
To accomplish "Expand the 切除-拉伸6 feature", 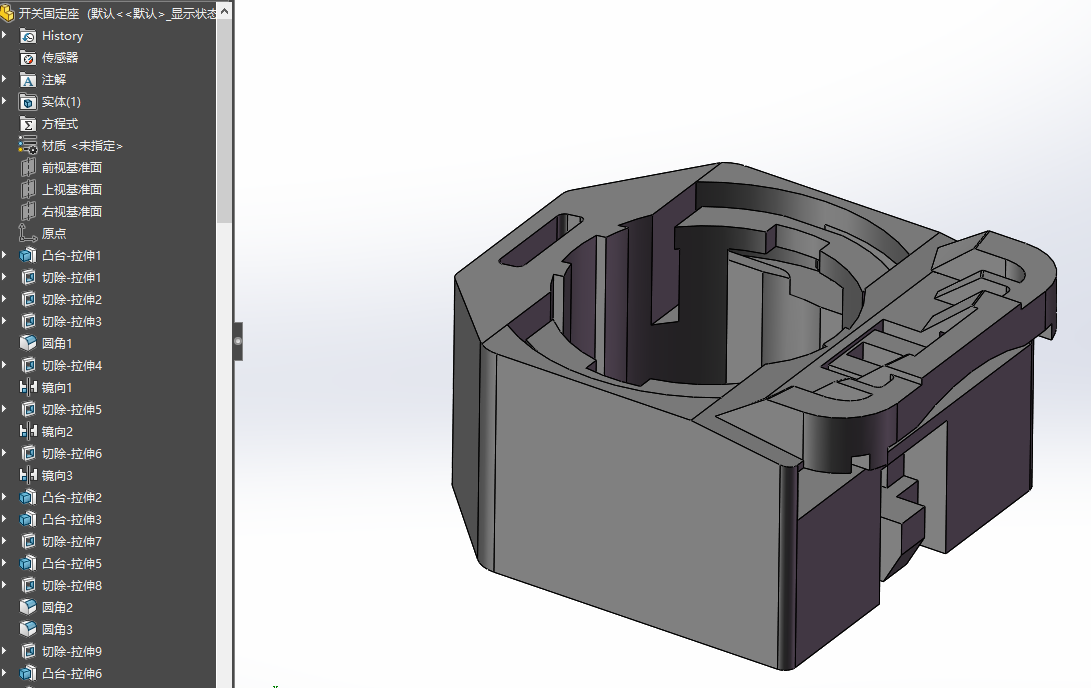I will [5, 454].
